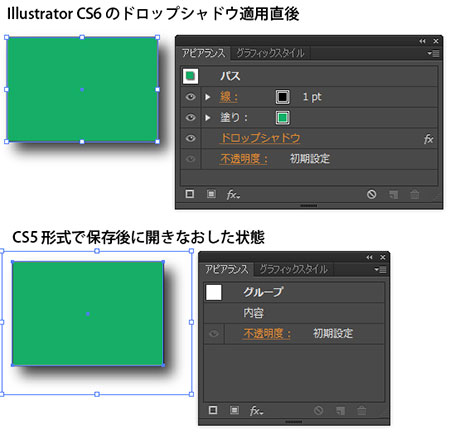Click black stroke color swatch

283,97
